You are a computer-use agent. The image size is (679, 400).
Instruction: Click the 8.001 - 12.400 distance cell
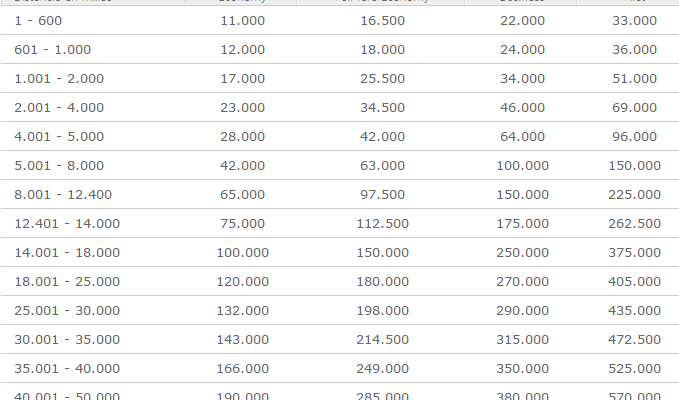(x=63, y=195)
